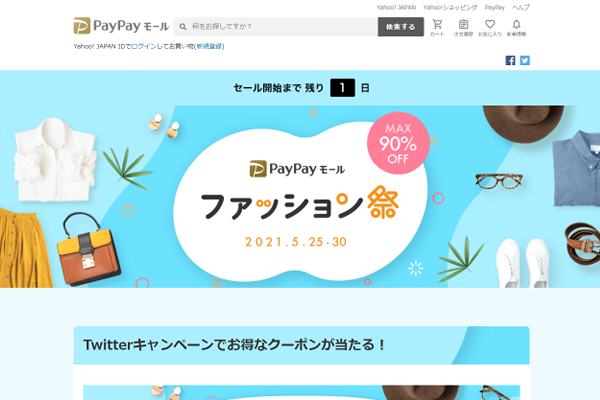The image size is (600, 400).
Task: Open the PayPay link in top bar
Action: pyautogui.click(x=494, y=7)
